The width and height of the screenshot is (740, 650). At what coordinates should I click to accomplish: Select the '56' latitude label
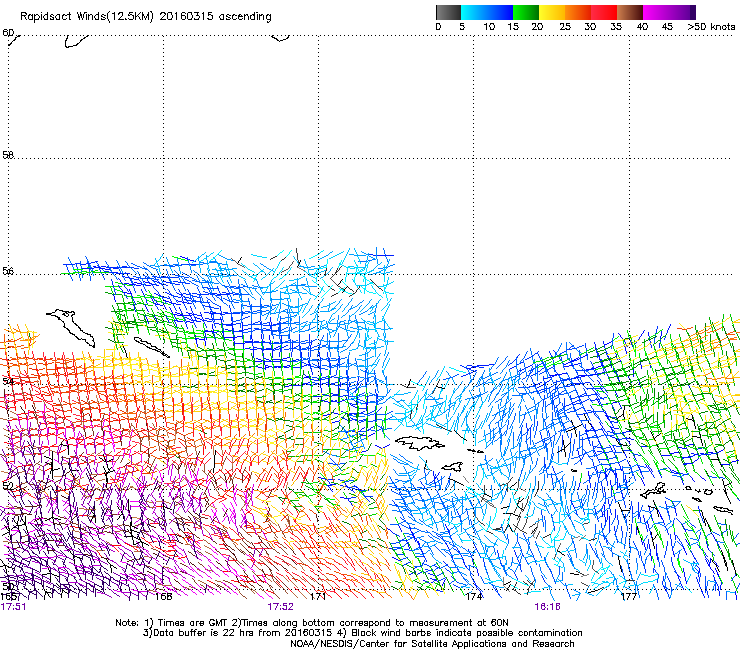8,271
